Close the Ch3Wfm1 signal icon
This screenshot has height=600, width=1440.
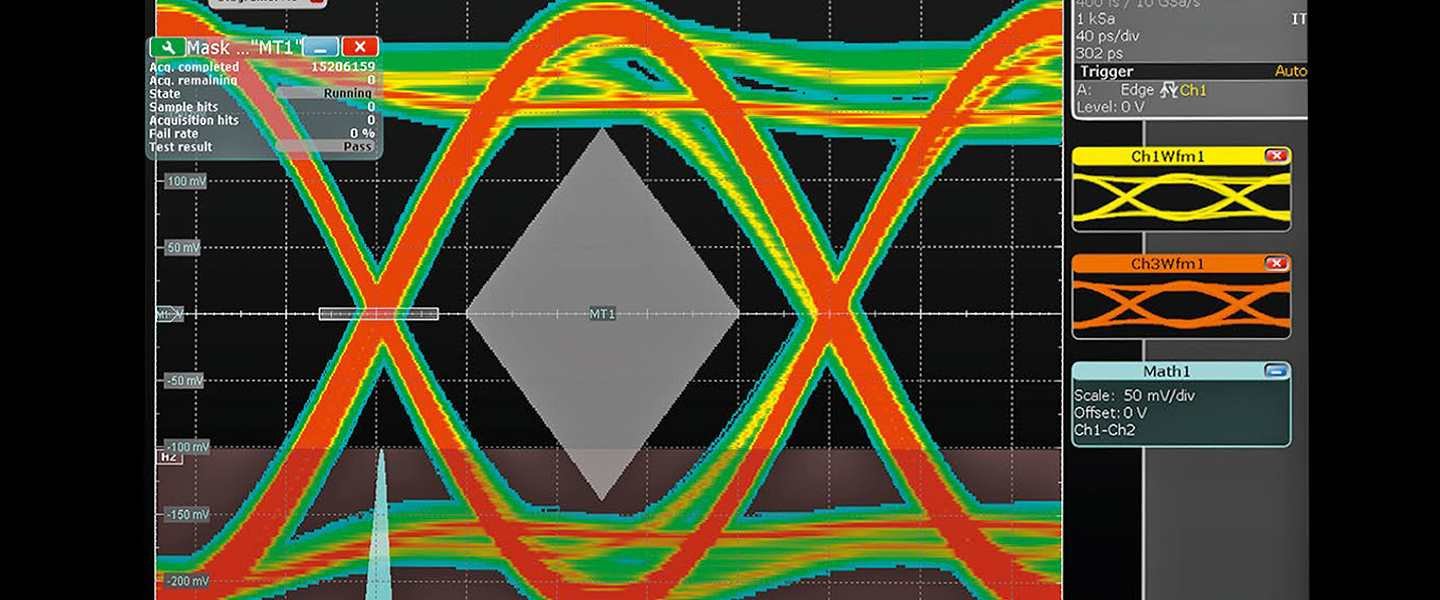point(1275,264)
